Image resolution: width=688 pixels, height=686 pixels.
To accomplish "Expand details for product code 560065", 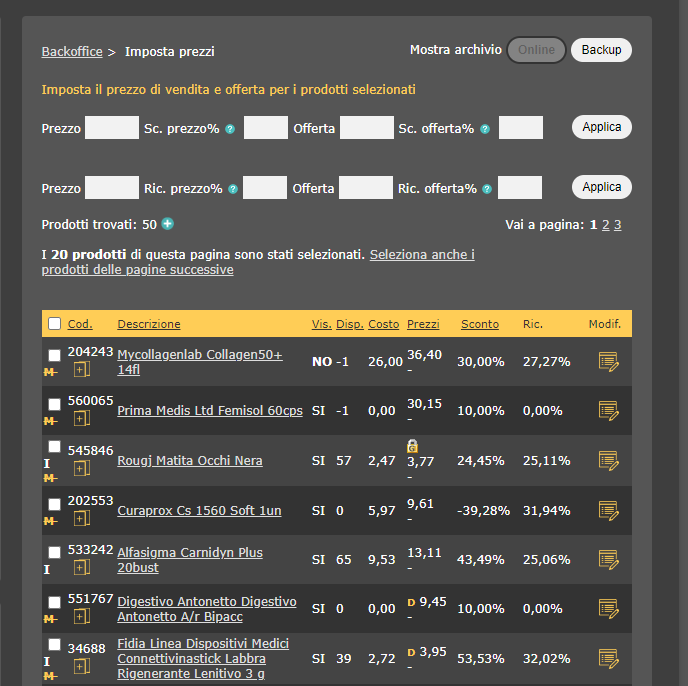I will click(x=81, y=418).
